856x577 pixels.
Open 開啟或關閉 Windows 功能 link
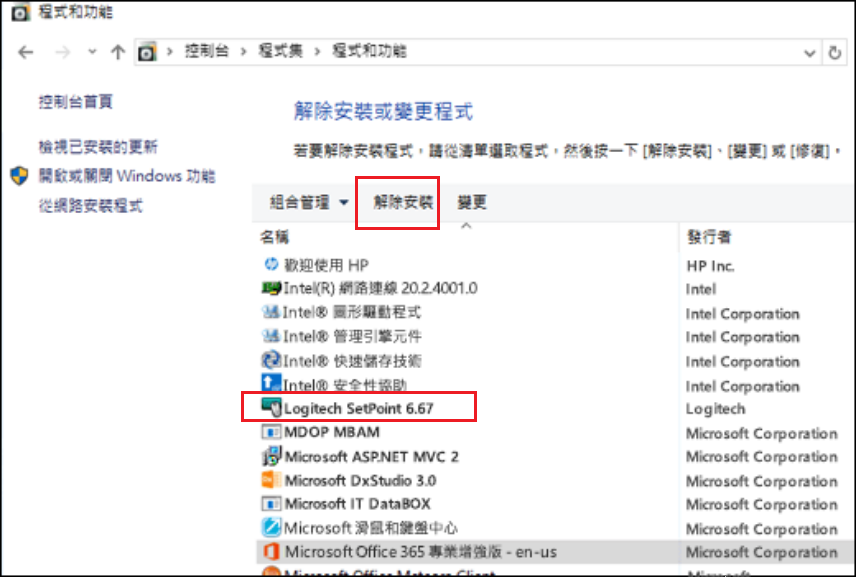coord(127,176)
